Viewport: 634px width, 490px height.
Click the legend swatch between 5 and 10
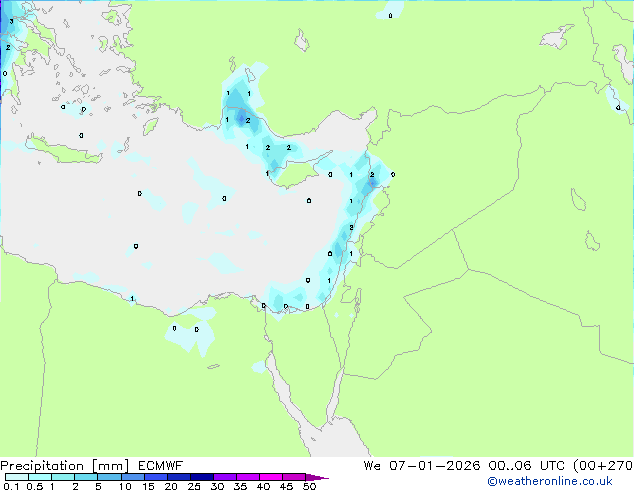point(110,477)
